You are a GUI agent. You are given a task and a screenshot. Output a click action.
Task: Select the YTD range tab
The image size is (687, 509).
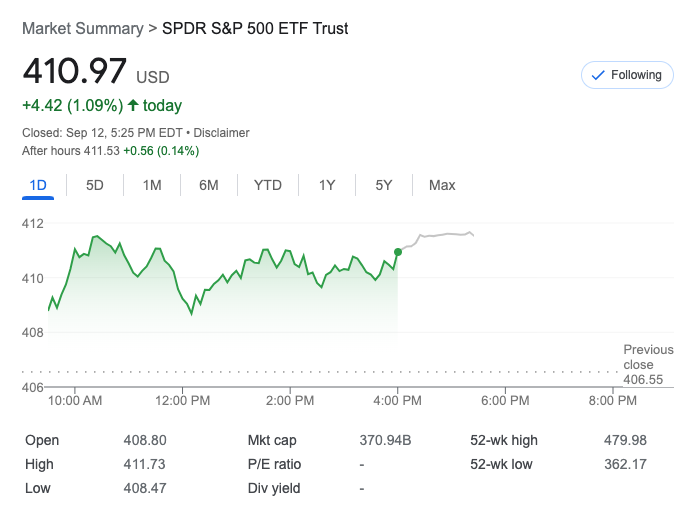(268, 185)
